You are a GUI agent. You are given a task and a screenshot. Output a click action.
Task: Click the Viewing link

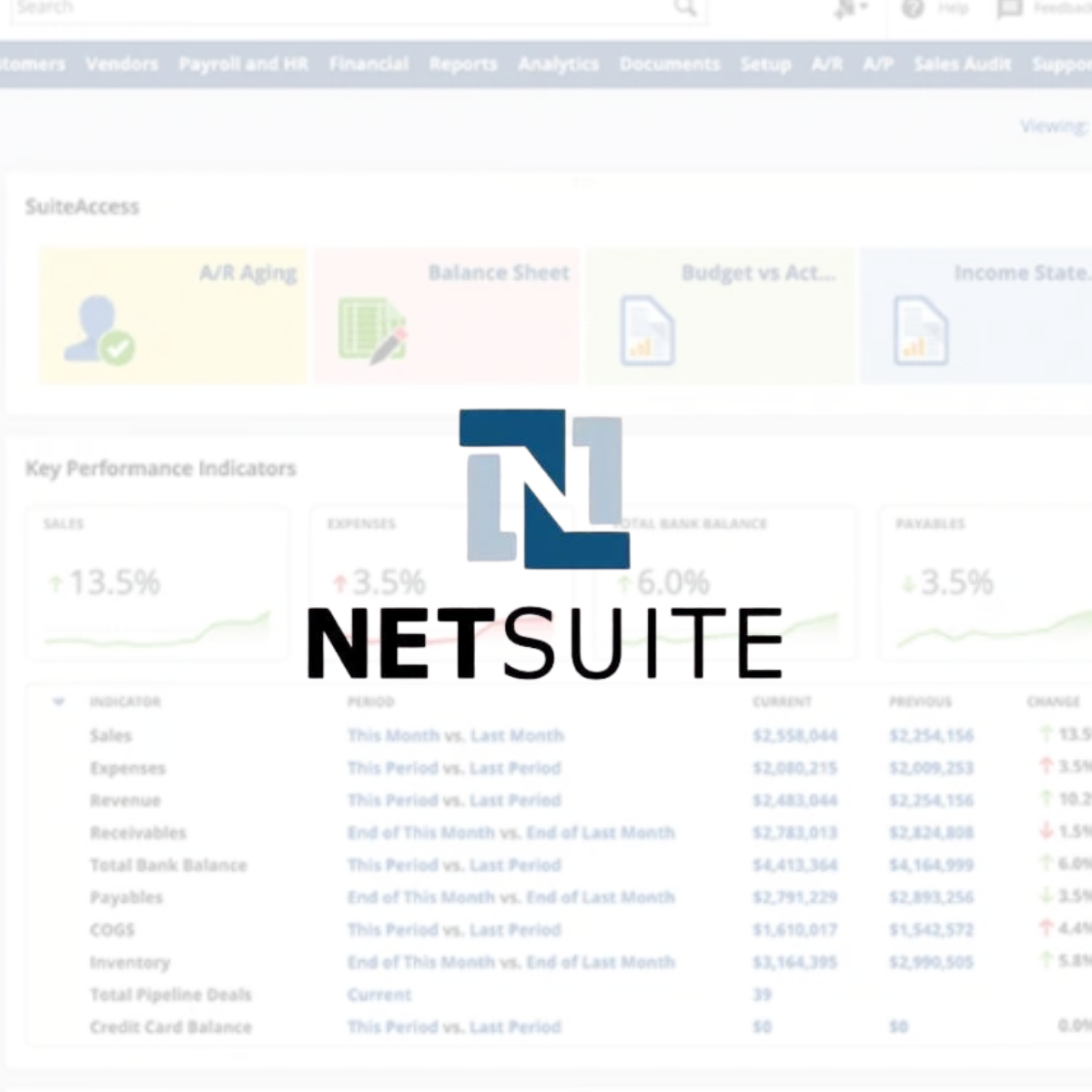point(1054,126)
